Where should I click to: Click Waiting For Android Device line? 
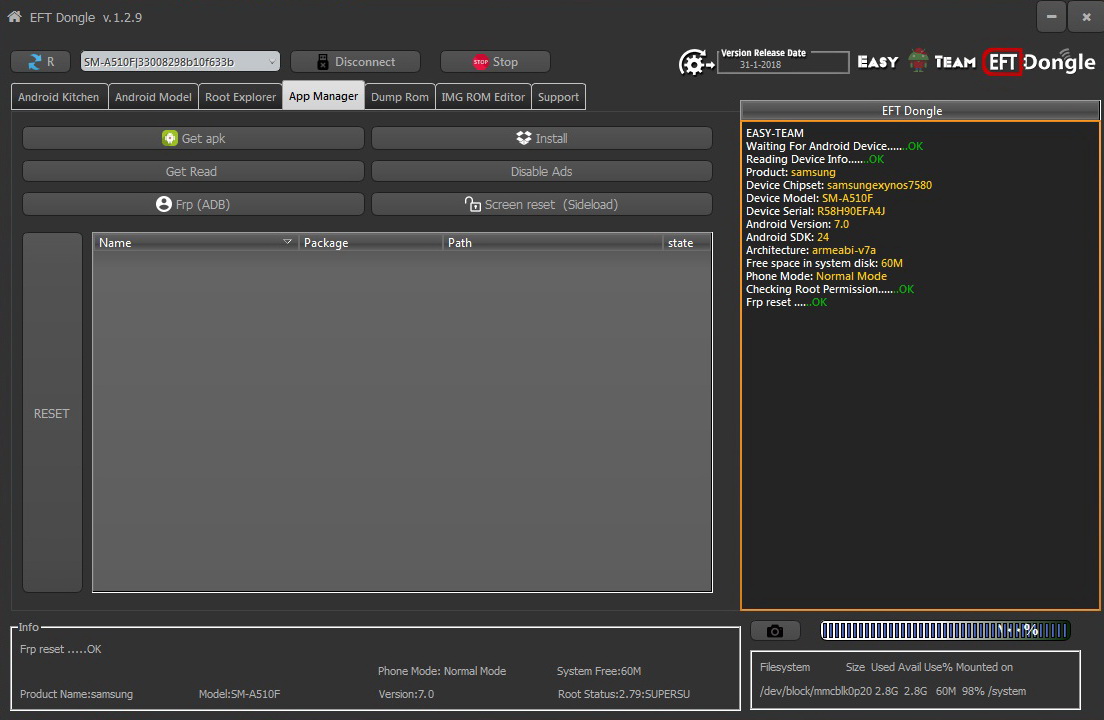(834, 146)
